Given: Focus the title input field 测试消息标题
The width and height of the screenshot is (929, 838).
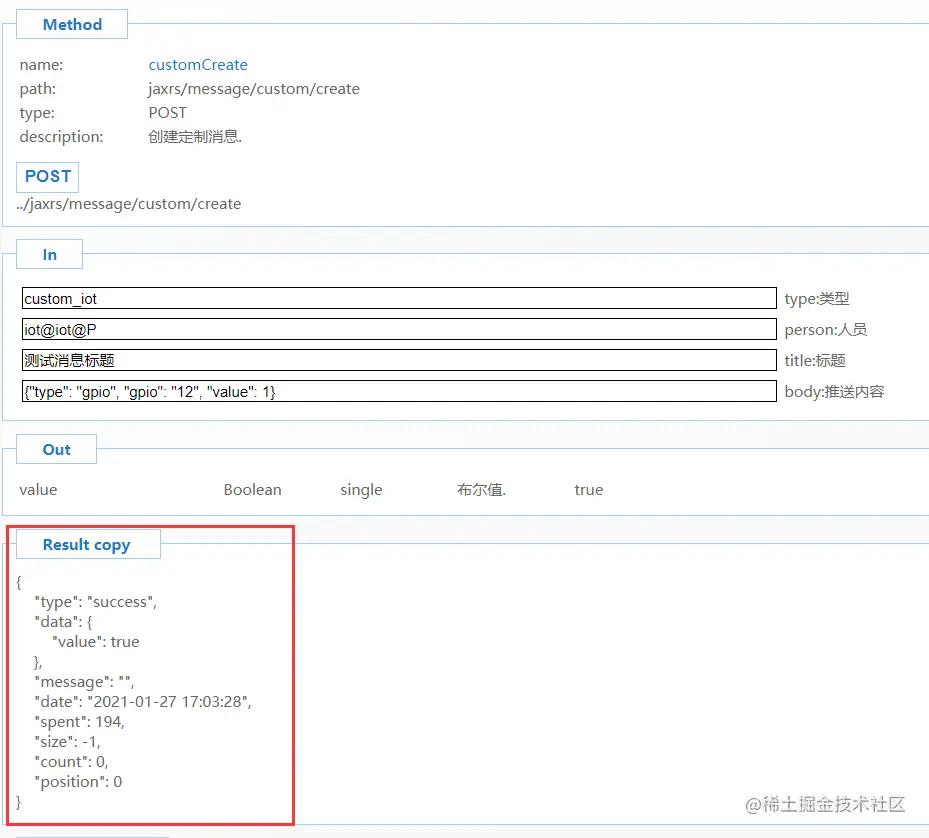Looking at the screenshot, I should click(399, 360).
